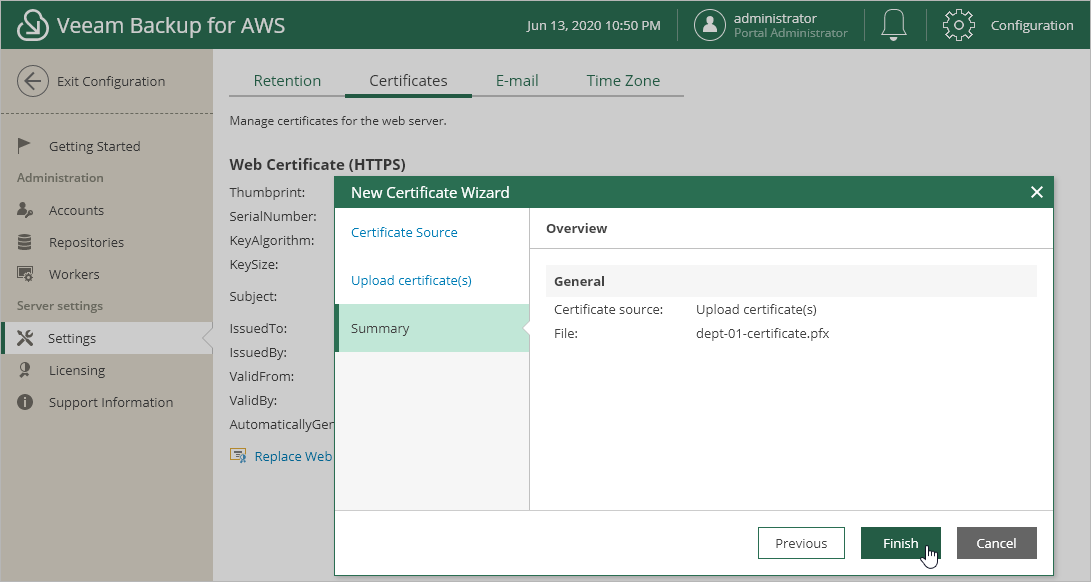Click the IssuedTo field label
1091x582 pixels.
click(258, 329)
